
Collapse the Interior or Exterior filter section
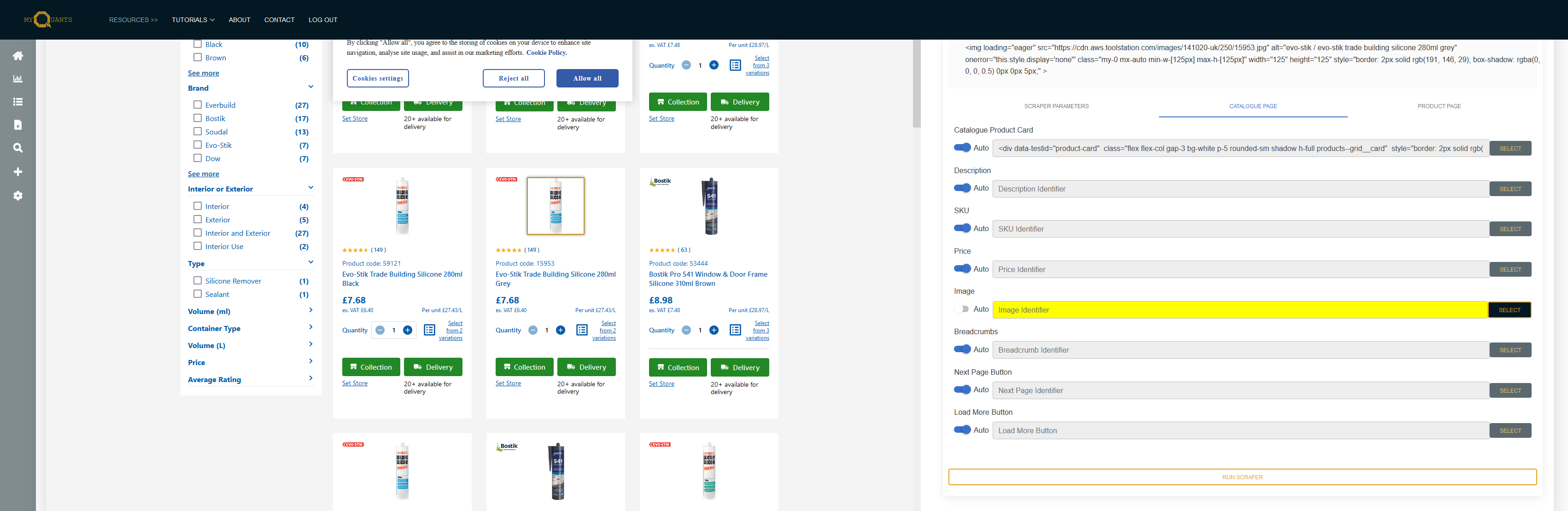[310, 188]
